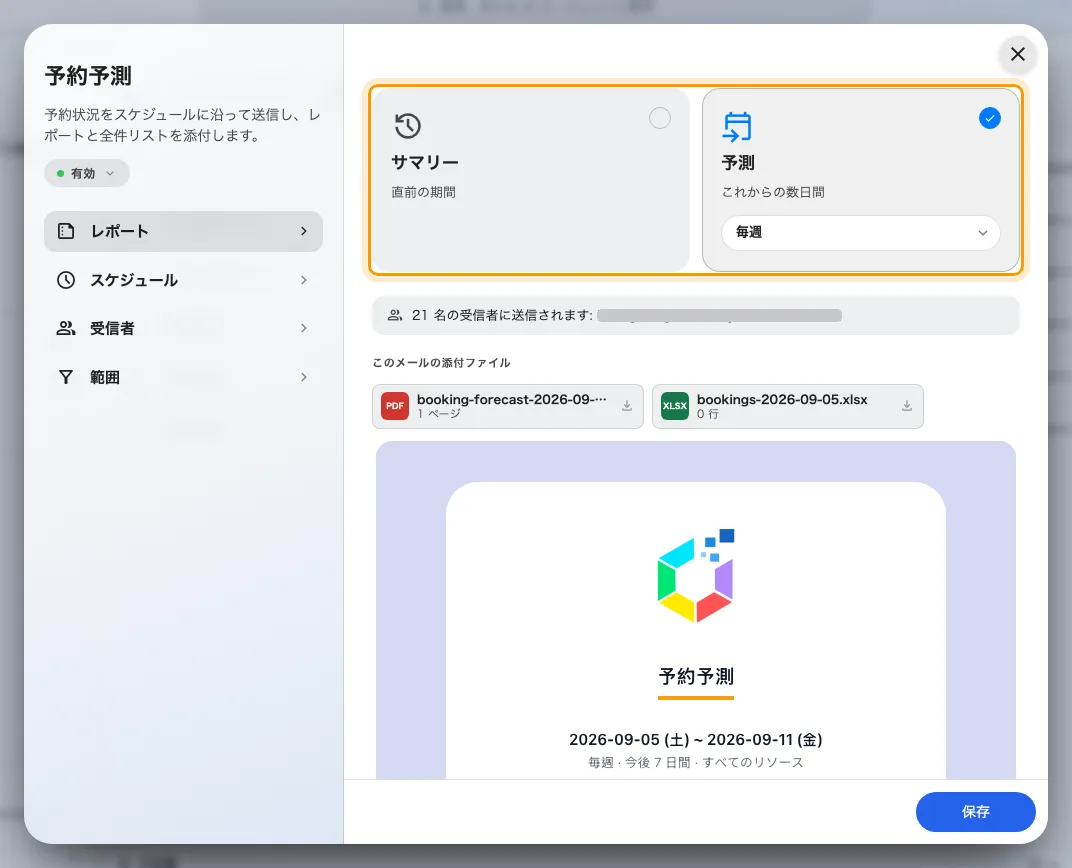Open the 毎週 frequency dropdown
The width and height of the screenshot is (1072, 868).
pyautogui.click(x=861, y=232)
